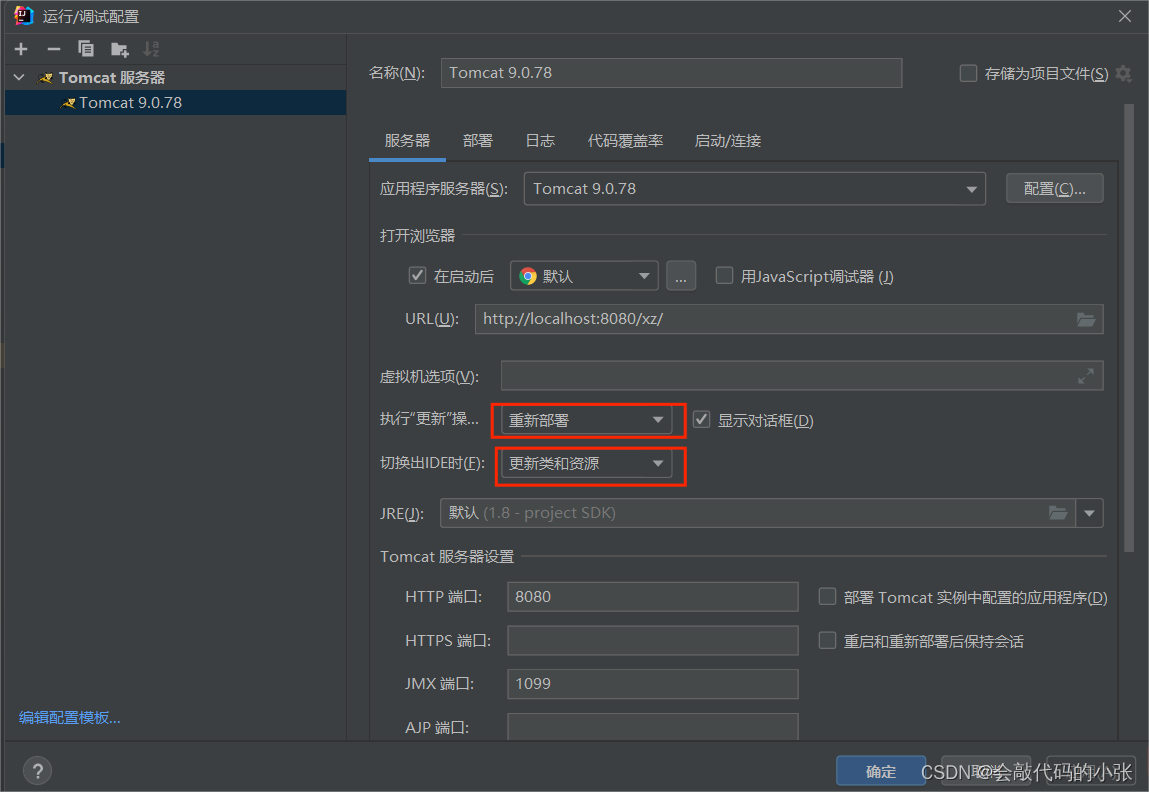
Task: Add a new run configuration
Action: click(x=21, y=49)
